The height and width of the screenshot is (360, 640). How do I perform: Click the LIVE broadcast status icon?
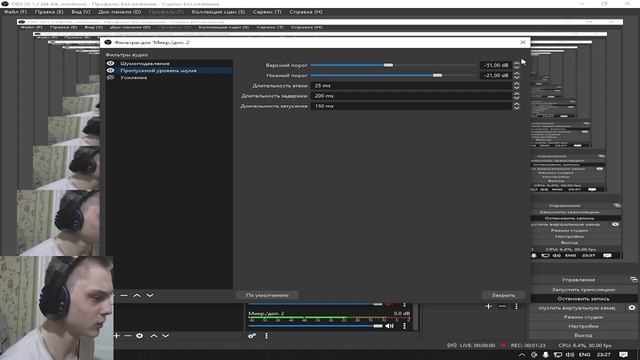point(451,345)
